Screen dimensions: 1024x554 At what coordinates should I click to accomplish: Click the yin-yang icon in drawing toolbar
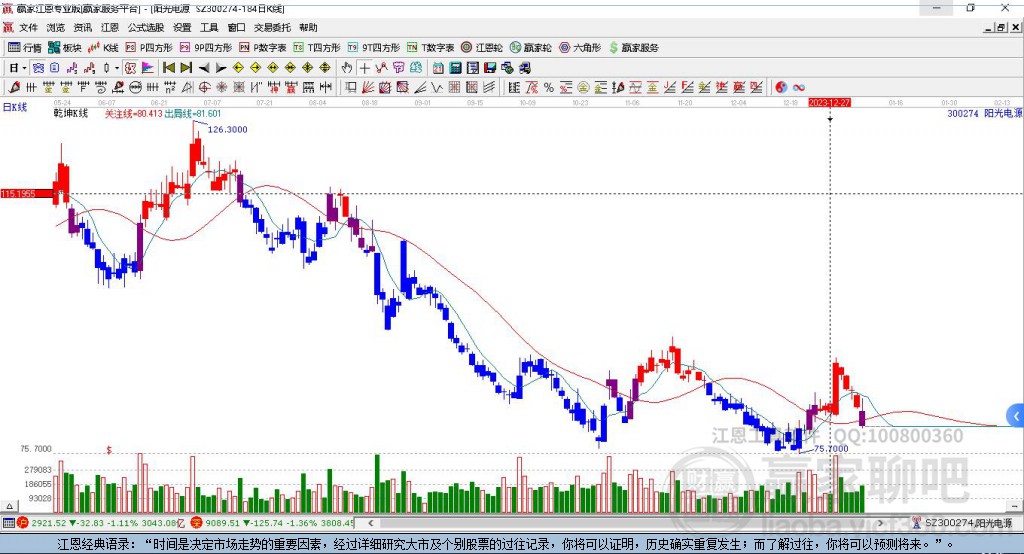click(781, 88)
